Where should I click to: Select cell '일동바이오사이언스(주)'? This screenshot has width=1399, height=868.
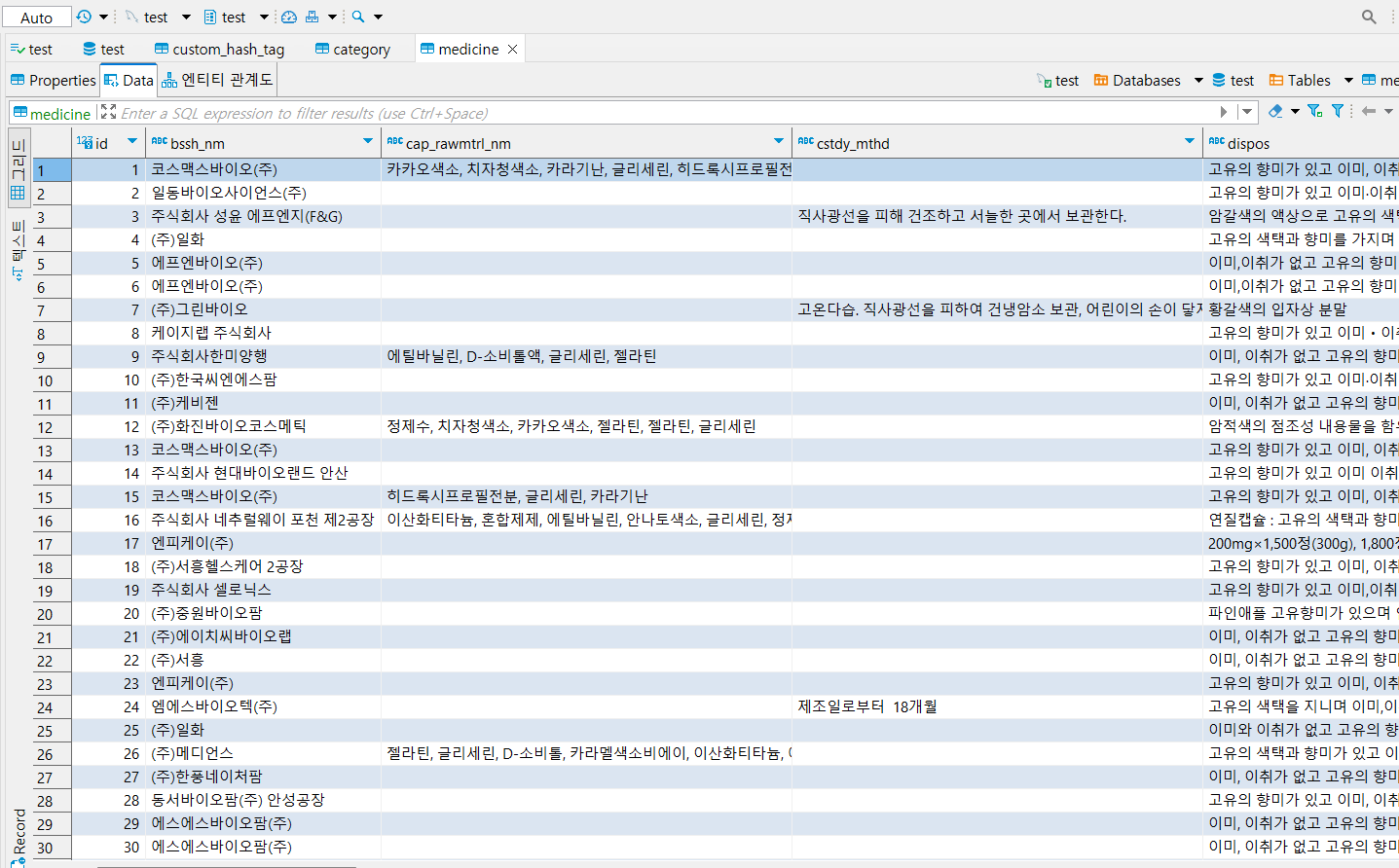pos(264,193)
